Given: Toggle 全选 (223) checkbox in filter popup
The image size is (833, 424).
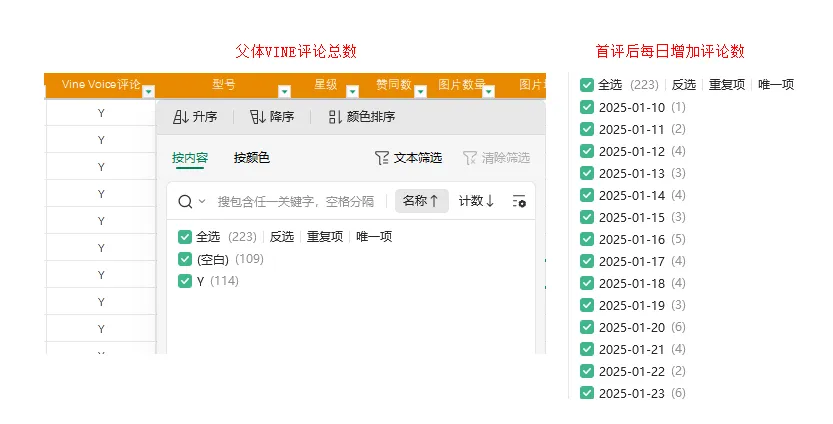Looking at the screenshot, I should (x=185, y=236).
